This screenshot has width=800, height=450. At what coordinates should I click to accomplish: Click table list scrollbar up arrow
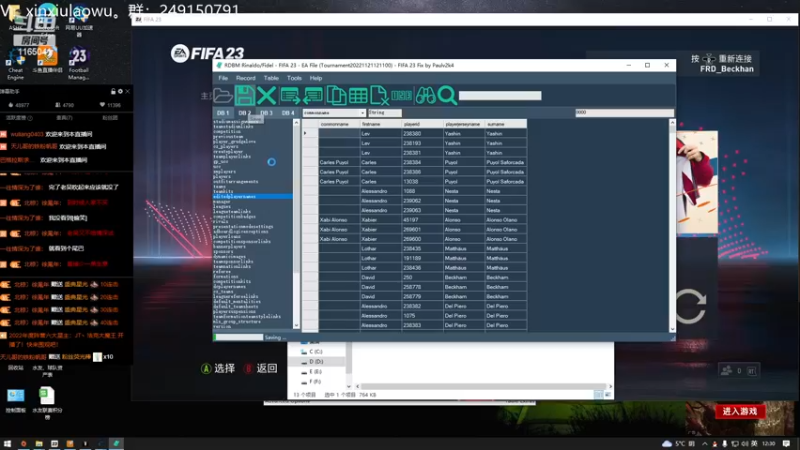(296, 123)
